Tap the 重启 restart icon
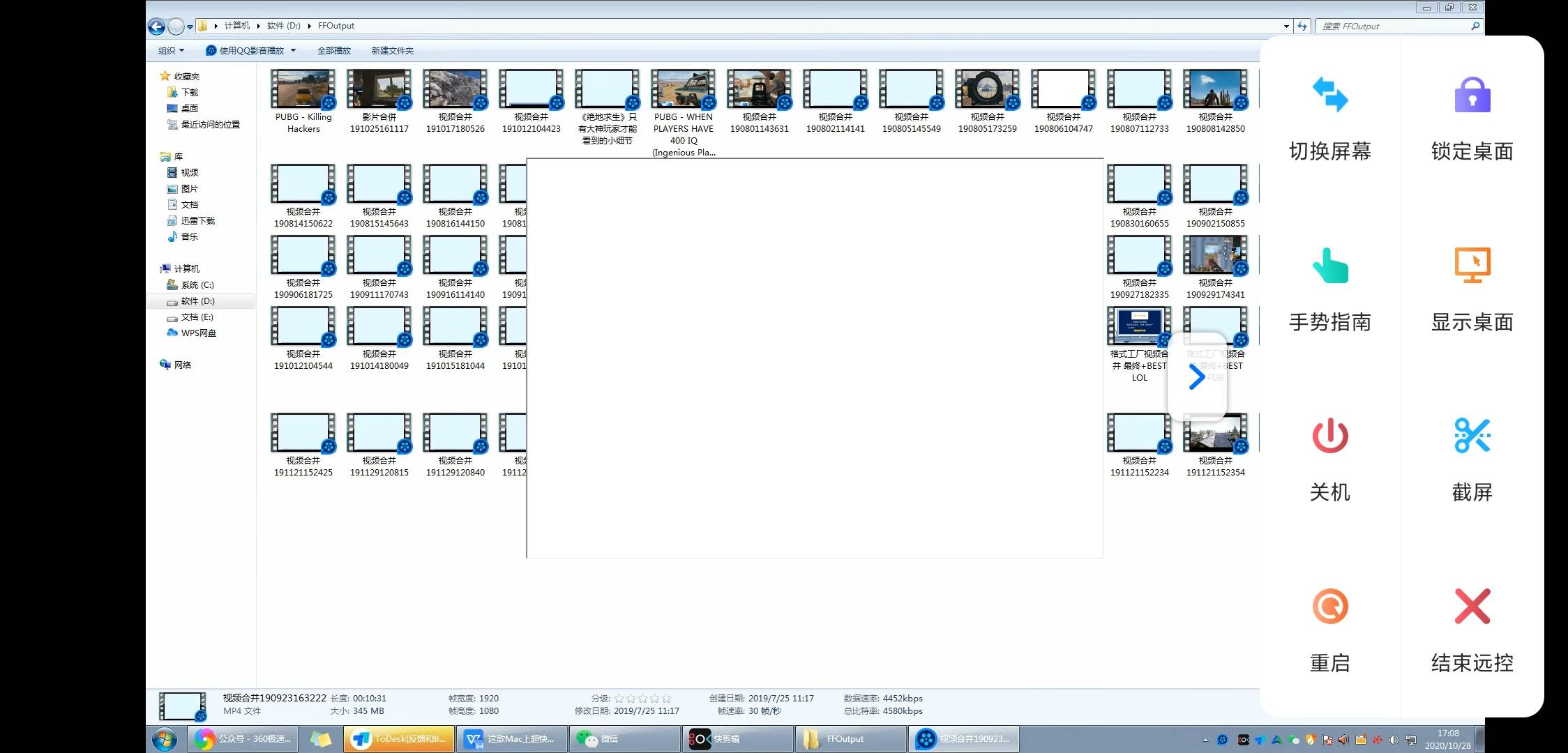The image size is (1568, 753). [1330, 606]
